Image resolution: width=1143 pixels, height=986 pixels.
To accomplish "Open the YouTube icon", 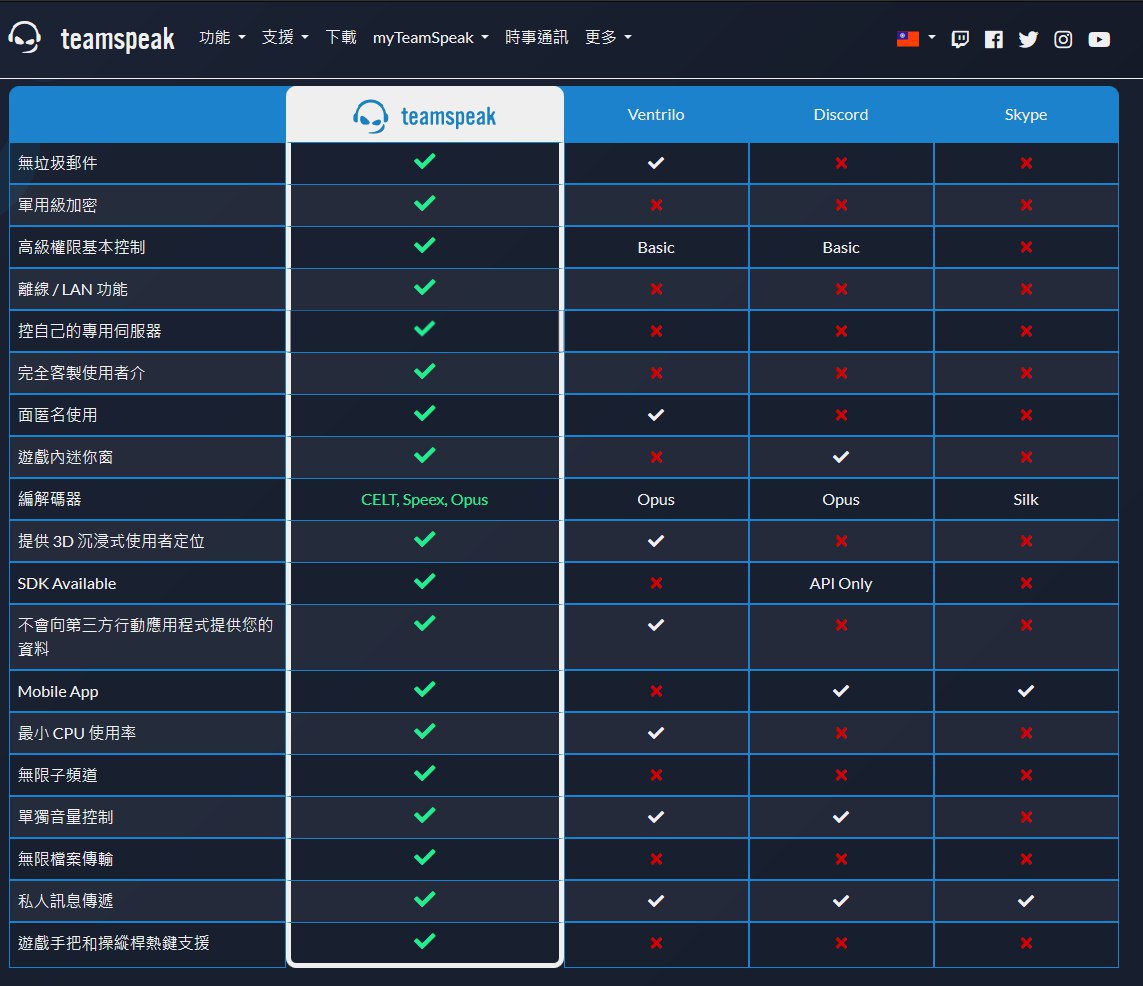I will coord(1099,39).
